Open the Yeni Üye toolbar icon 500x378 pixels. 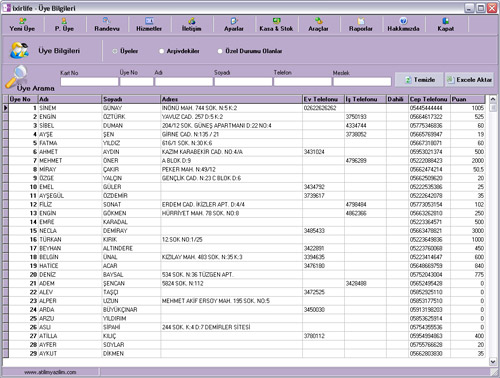click(22, 21)
